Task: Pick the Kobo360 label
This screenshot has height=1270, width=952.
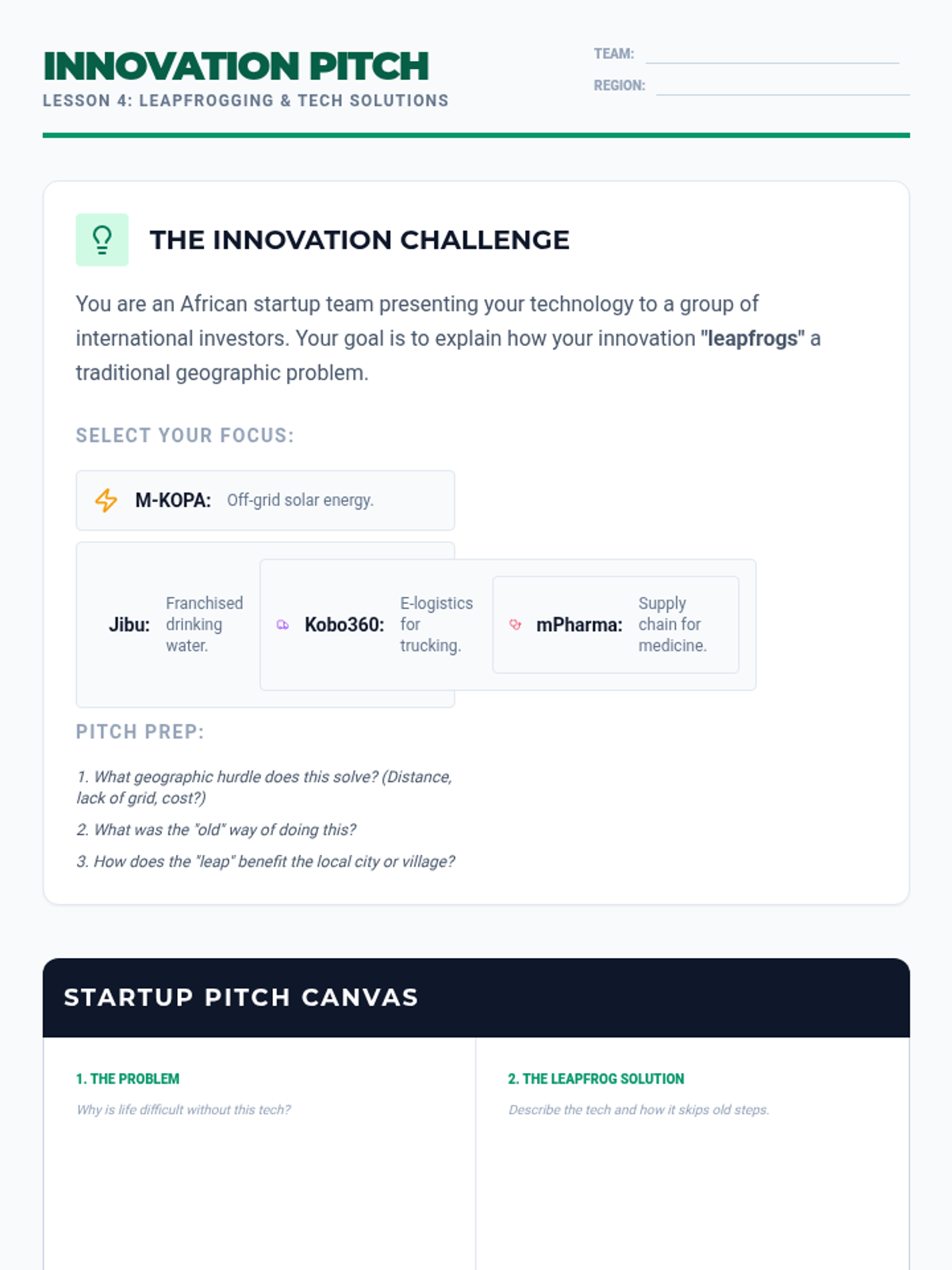Action: (x=344, y=625)
